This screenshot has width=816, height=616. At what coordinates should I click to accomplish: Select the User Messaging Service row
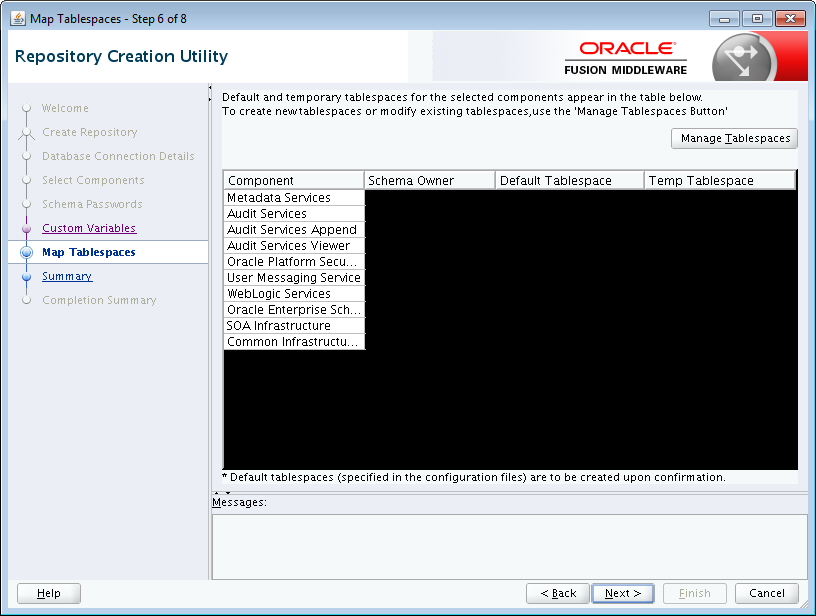[293, 277]
